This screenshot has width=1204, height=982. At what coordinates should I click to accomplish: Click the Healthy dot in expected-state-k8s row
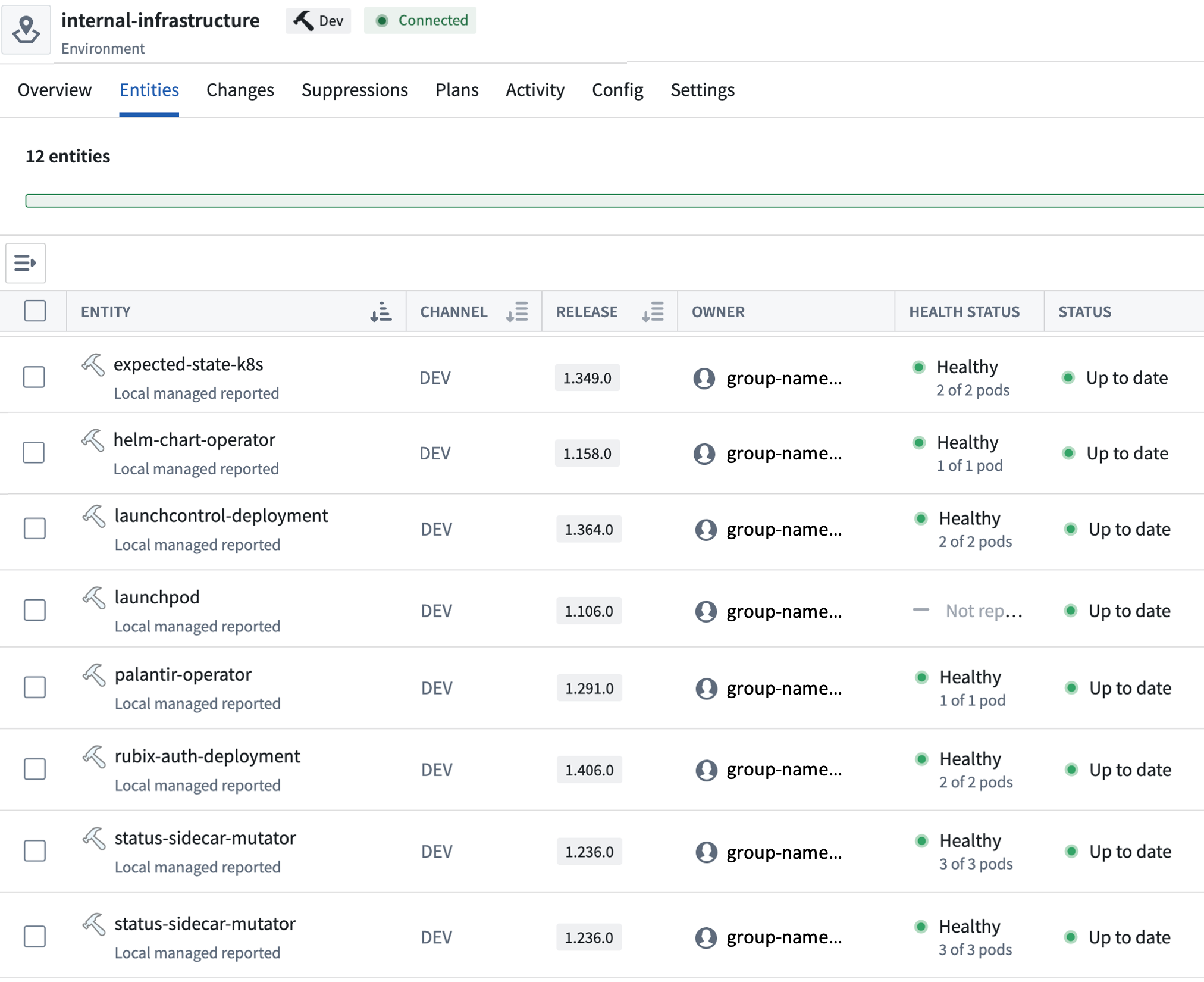918,367
